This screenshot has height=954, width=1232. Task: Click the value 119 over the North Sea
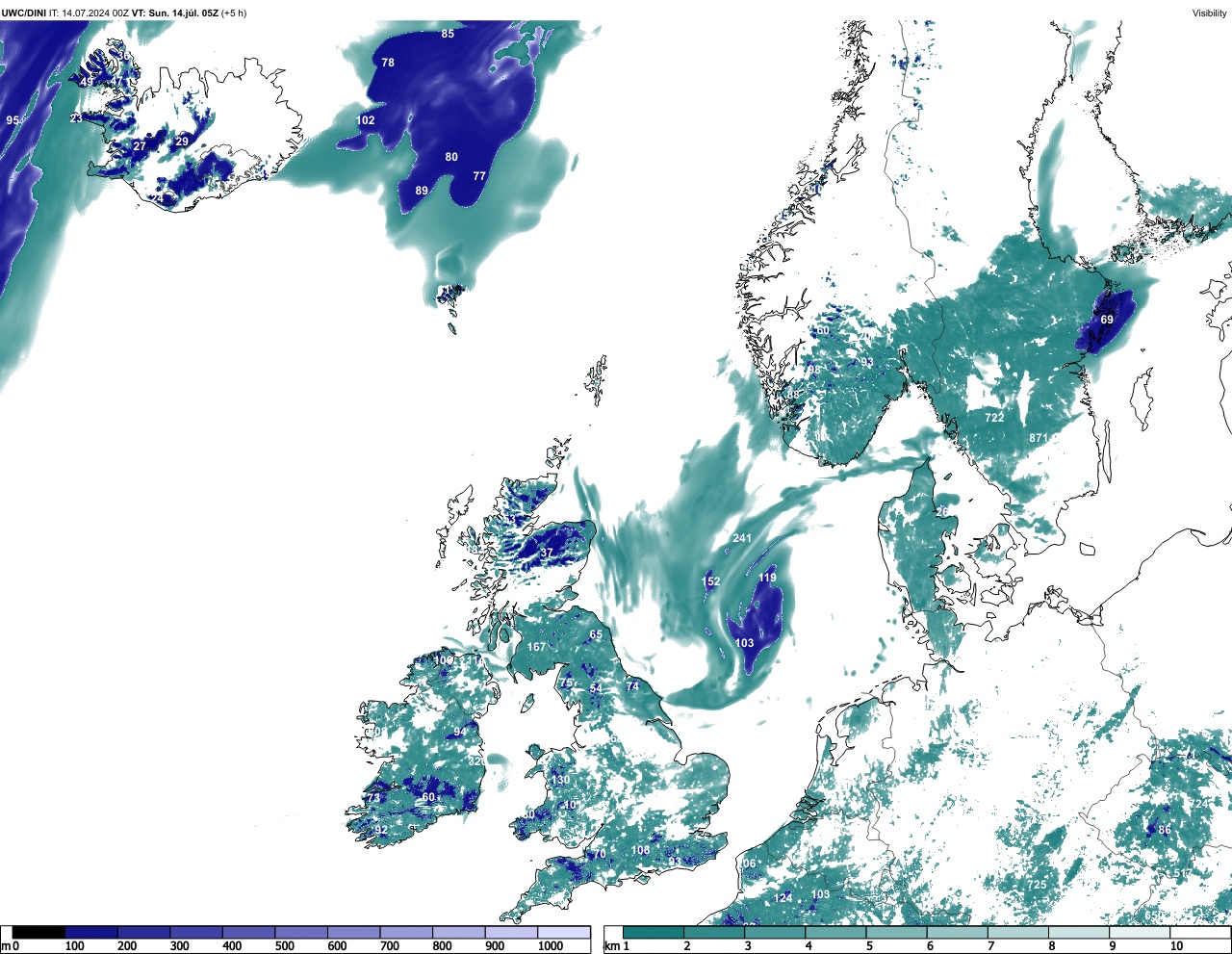point(767,579)
